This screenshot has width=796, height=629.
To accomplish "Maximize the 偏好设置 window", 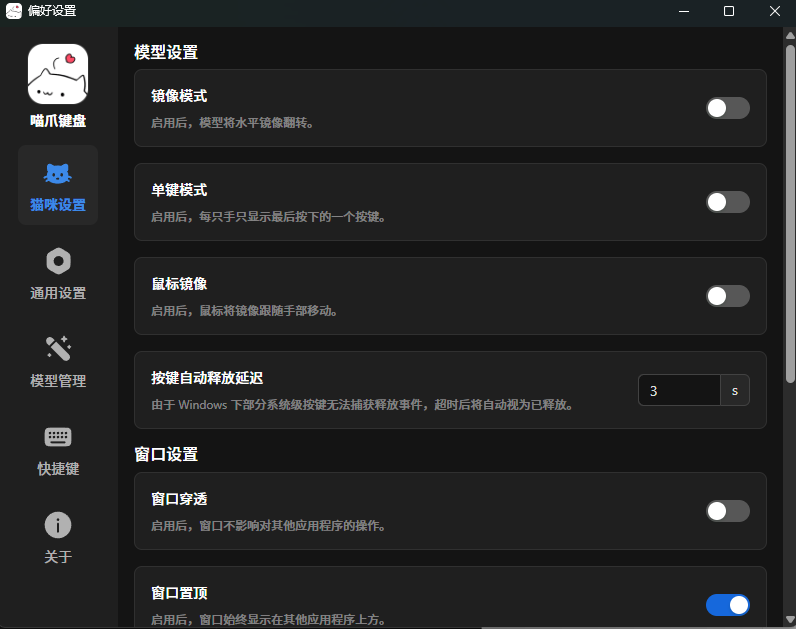I will (x=728, y=11).
